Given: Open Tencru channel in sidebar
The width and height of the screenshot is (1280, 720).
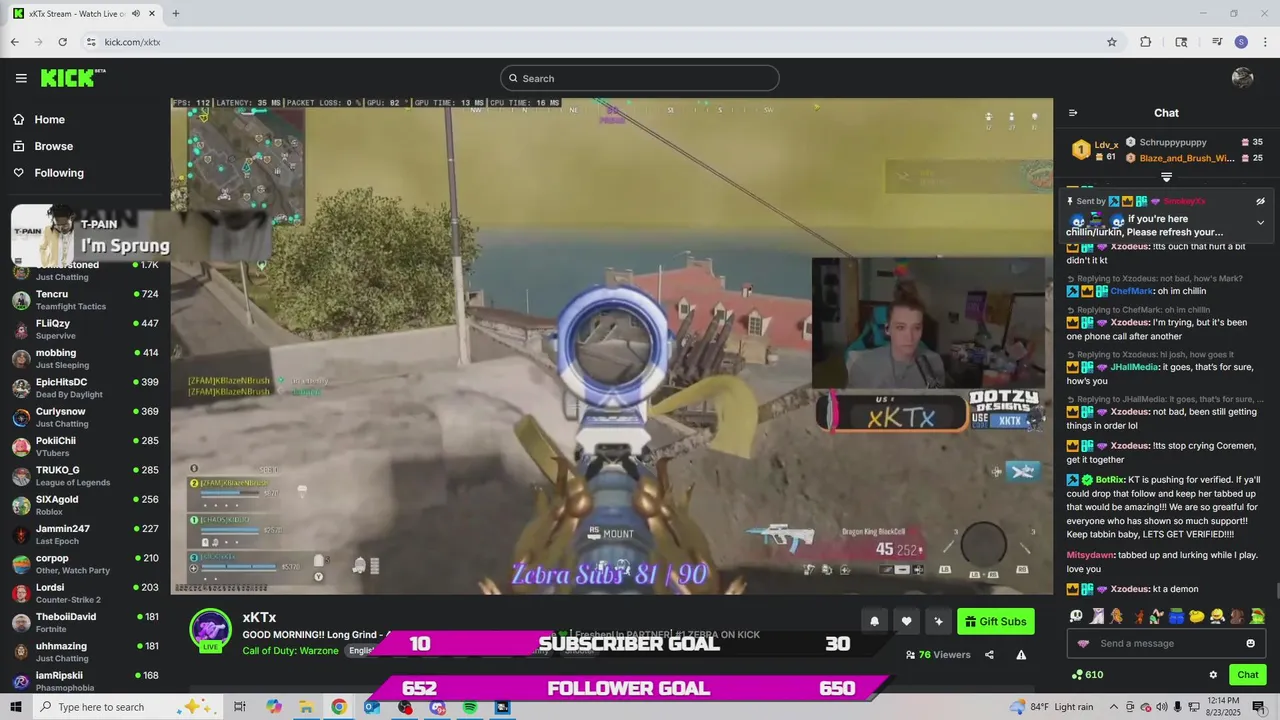Looking at the screenshot, I should click(85, 300).
